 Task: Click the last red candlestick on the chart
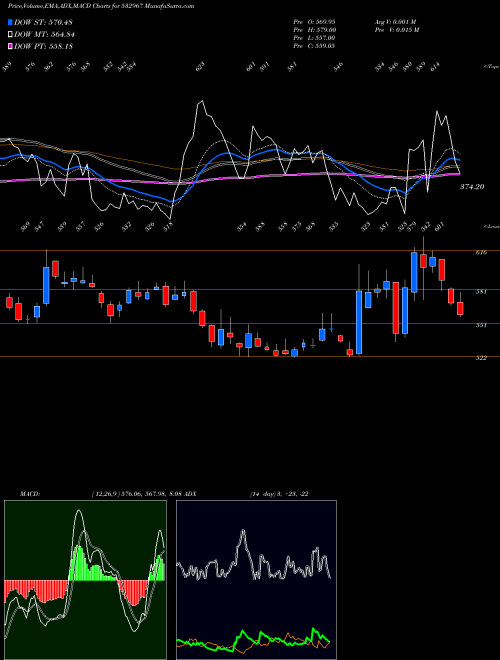(460, 309)
